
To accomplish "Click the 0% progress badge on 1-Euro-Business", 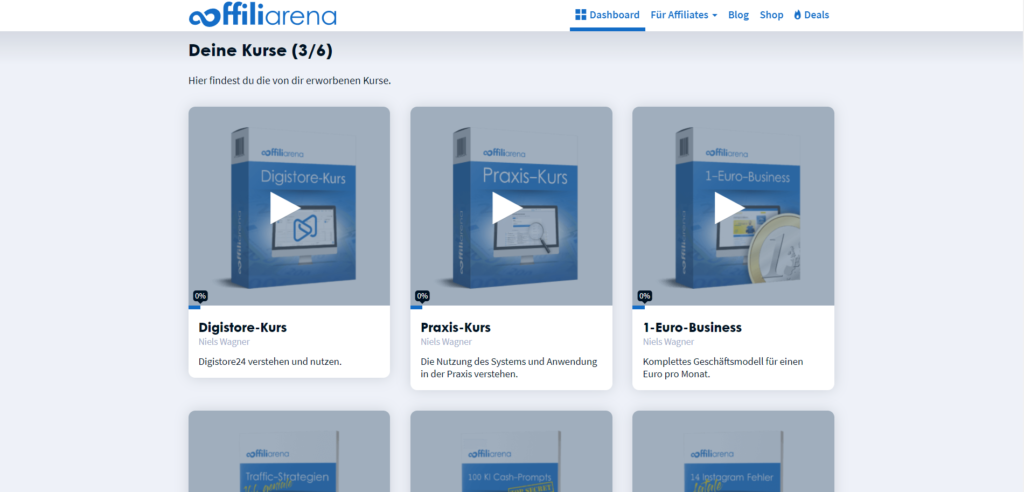I will pos(645,296).
